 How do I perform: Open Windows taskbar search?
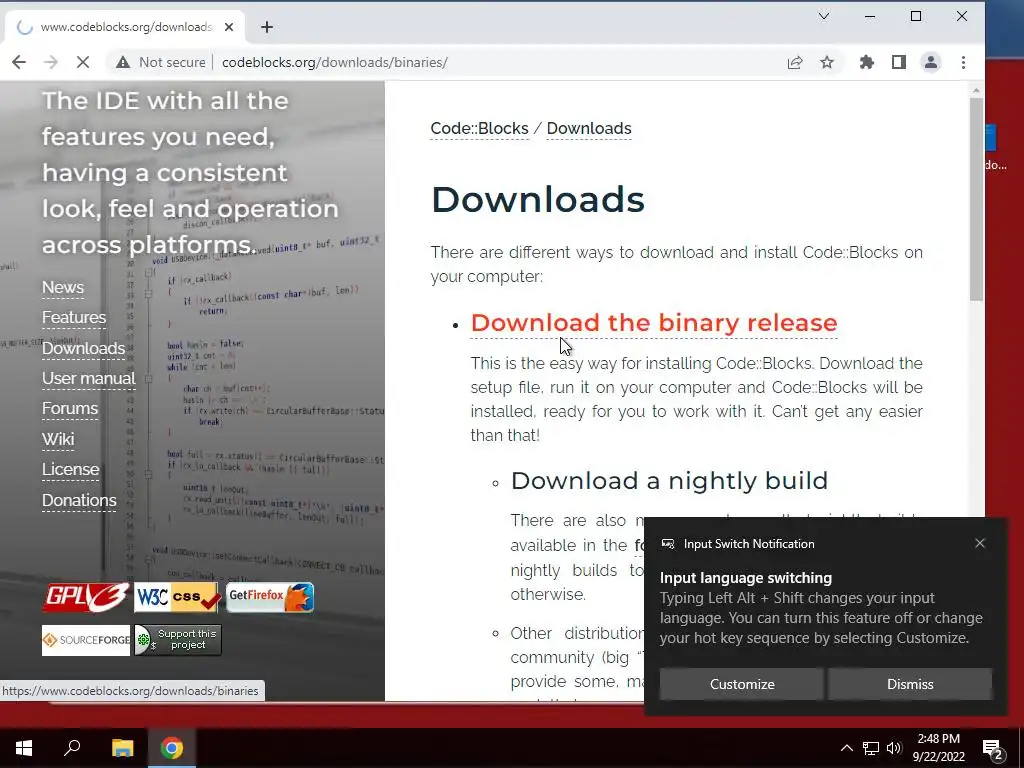tap(72, 748)
